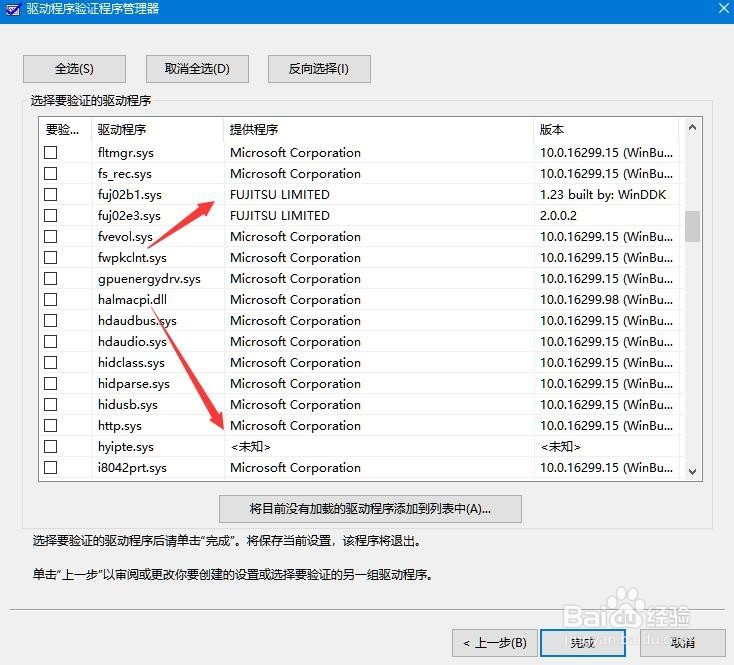Click the driver list scroll down arrow
The height and width of the screenshot is (665, 734).
coord(692,471)
